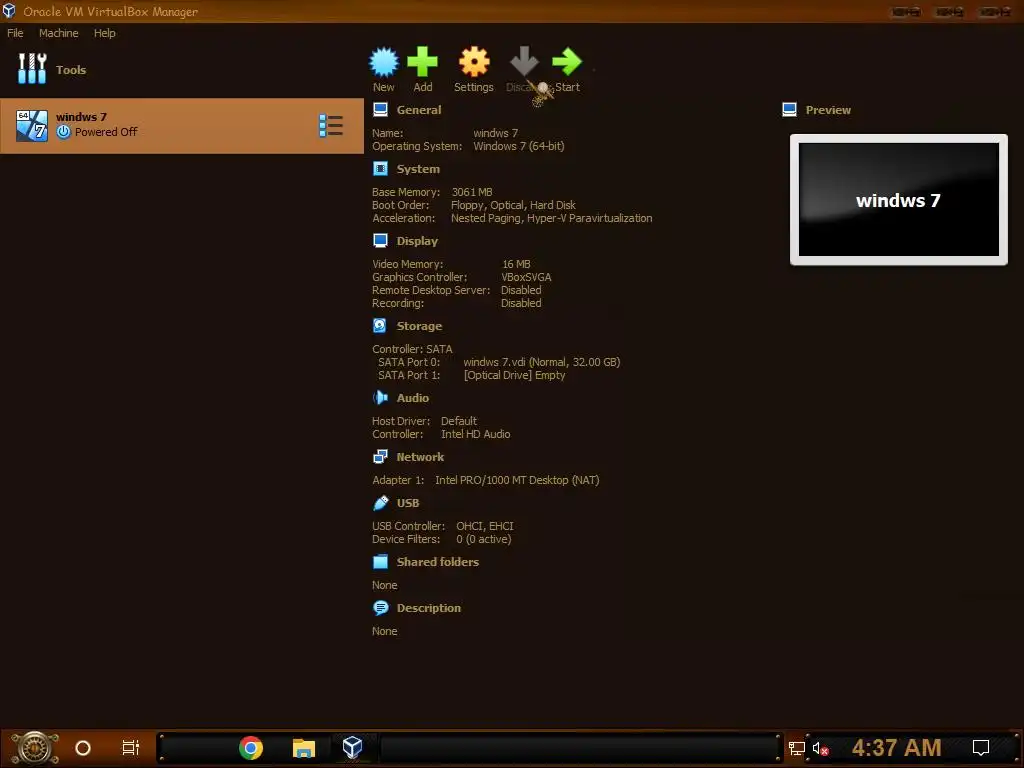Click the Intel HD Audio controller value
This screenshot has width=1024, height=768.
pyautogui.click(x=475, y=434)
